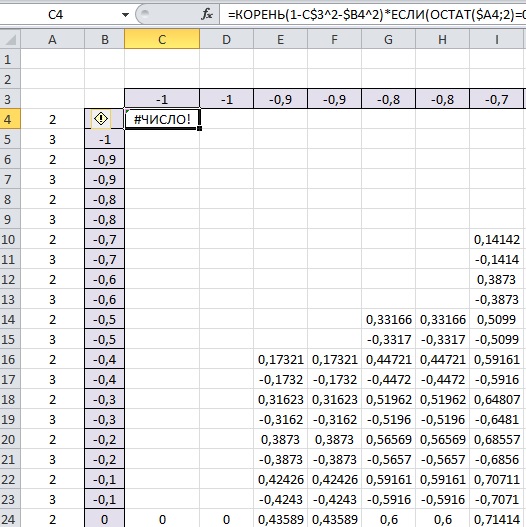Open the Insert Function fx button
Screen dimensions: 526x527
tap(206, 14)
